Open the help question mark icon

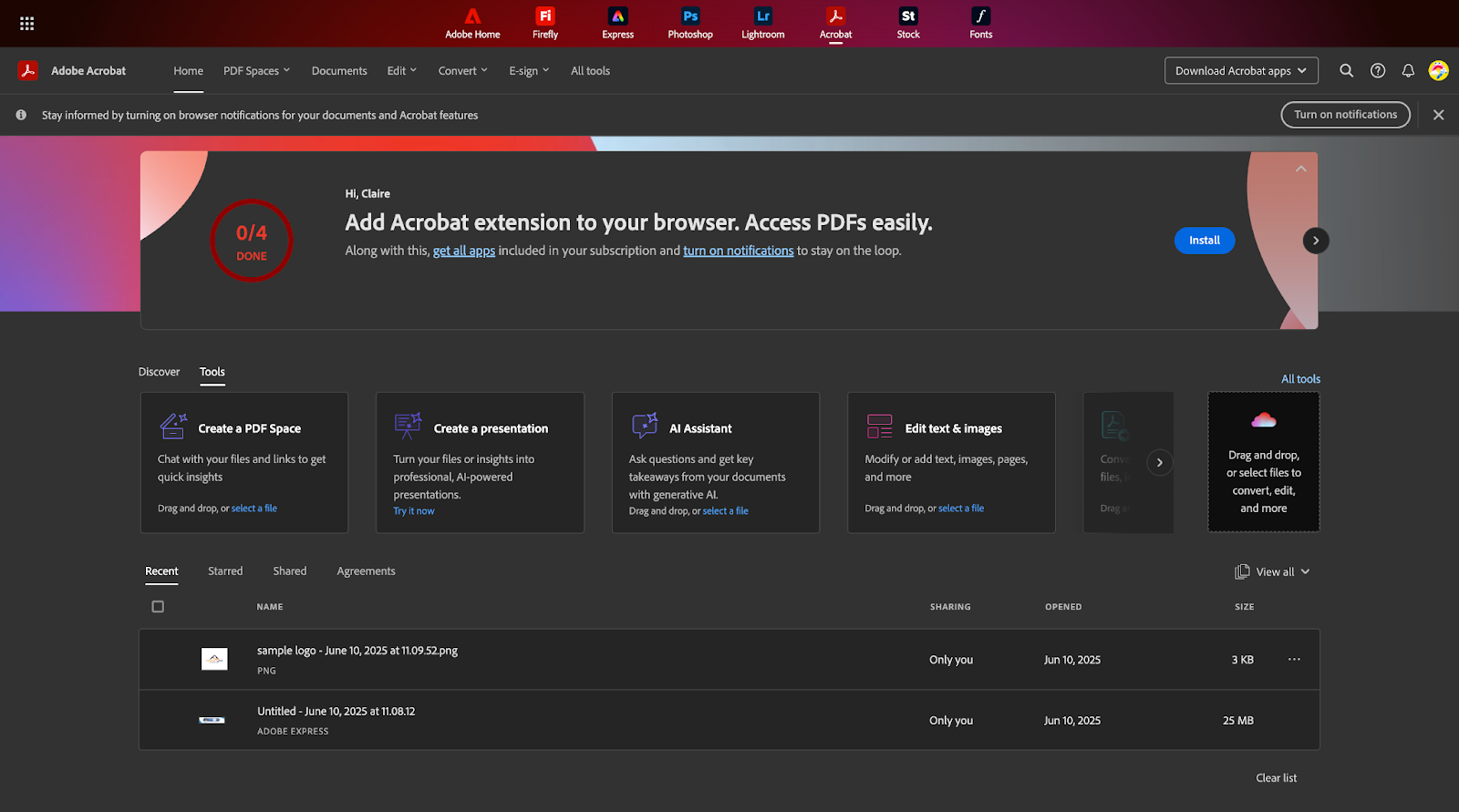tap(1378, 70)
